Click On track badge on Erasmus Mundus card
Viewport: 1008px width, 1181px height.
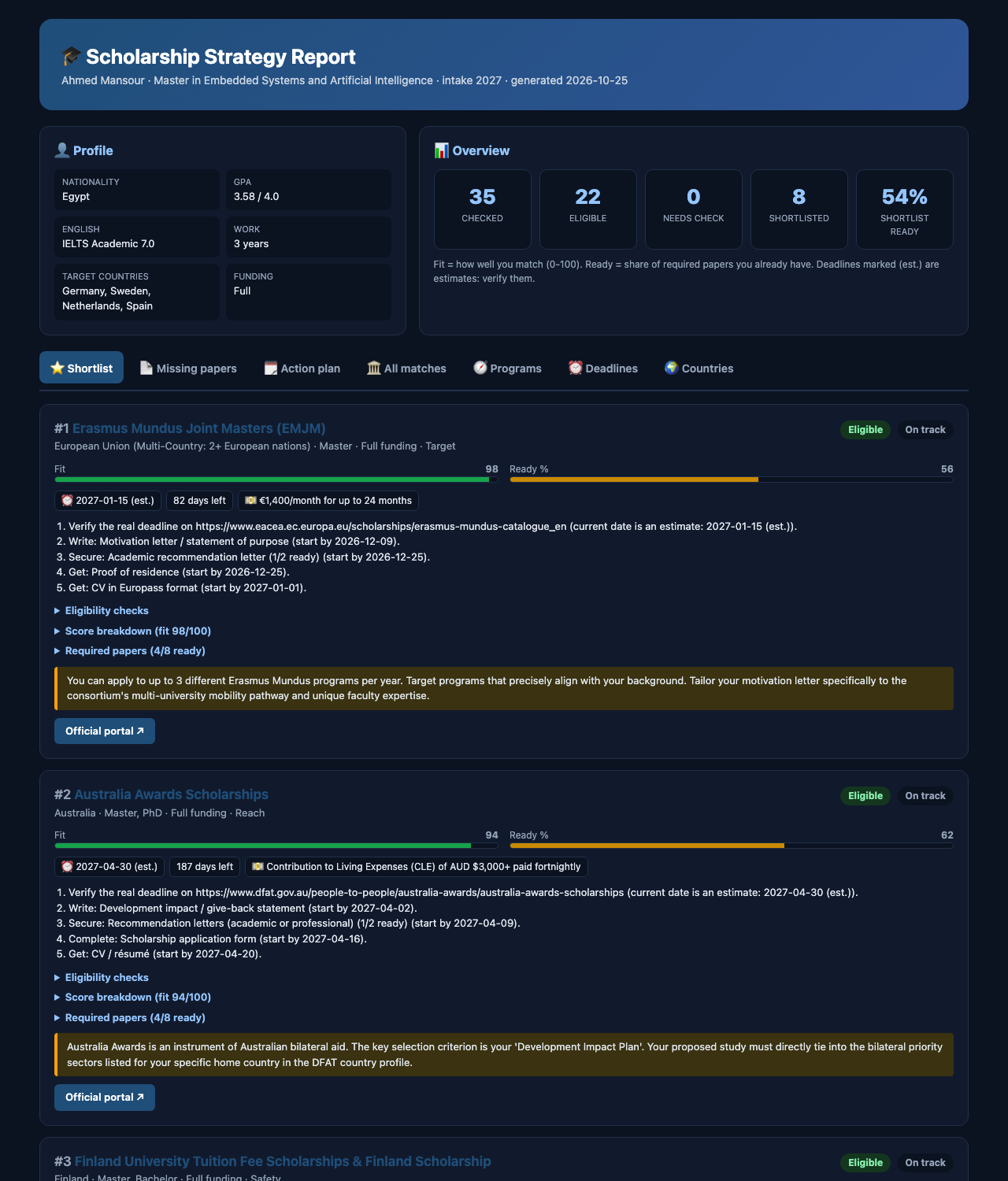[925, 430]
